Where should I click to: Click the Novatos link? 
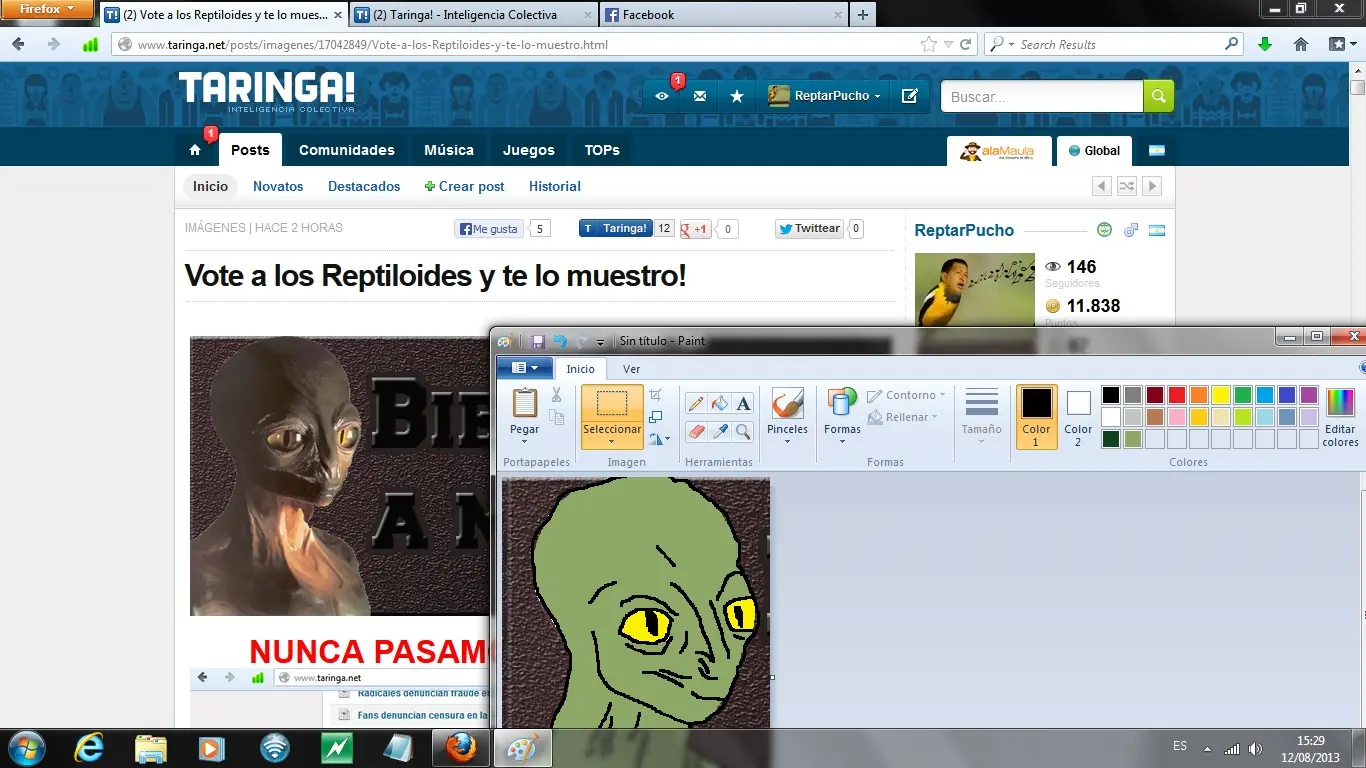tap(278, 187)
